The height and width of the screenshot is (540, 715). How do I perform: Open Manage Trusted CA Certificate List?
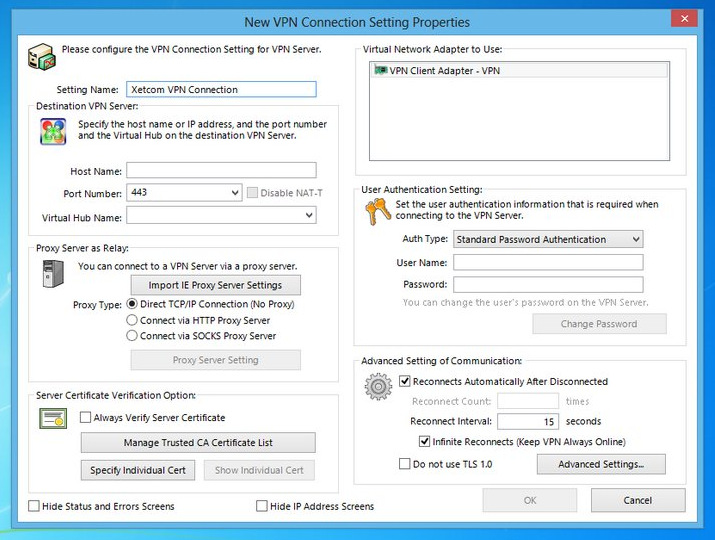198,442
